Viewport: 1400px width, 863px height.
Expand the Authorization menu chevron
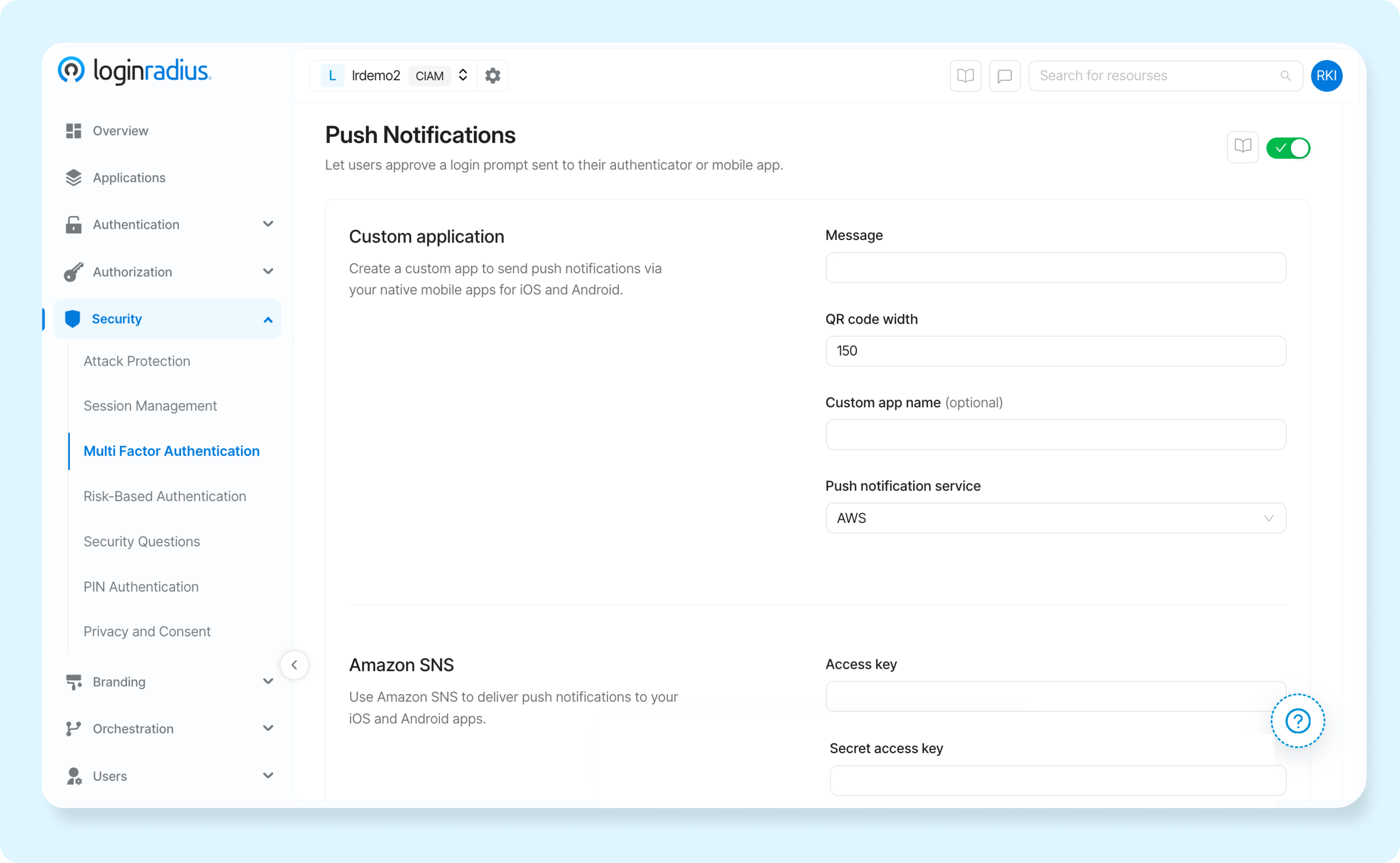click(x=268, y=271)
